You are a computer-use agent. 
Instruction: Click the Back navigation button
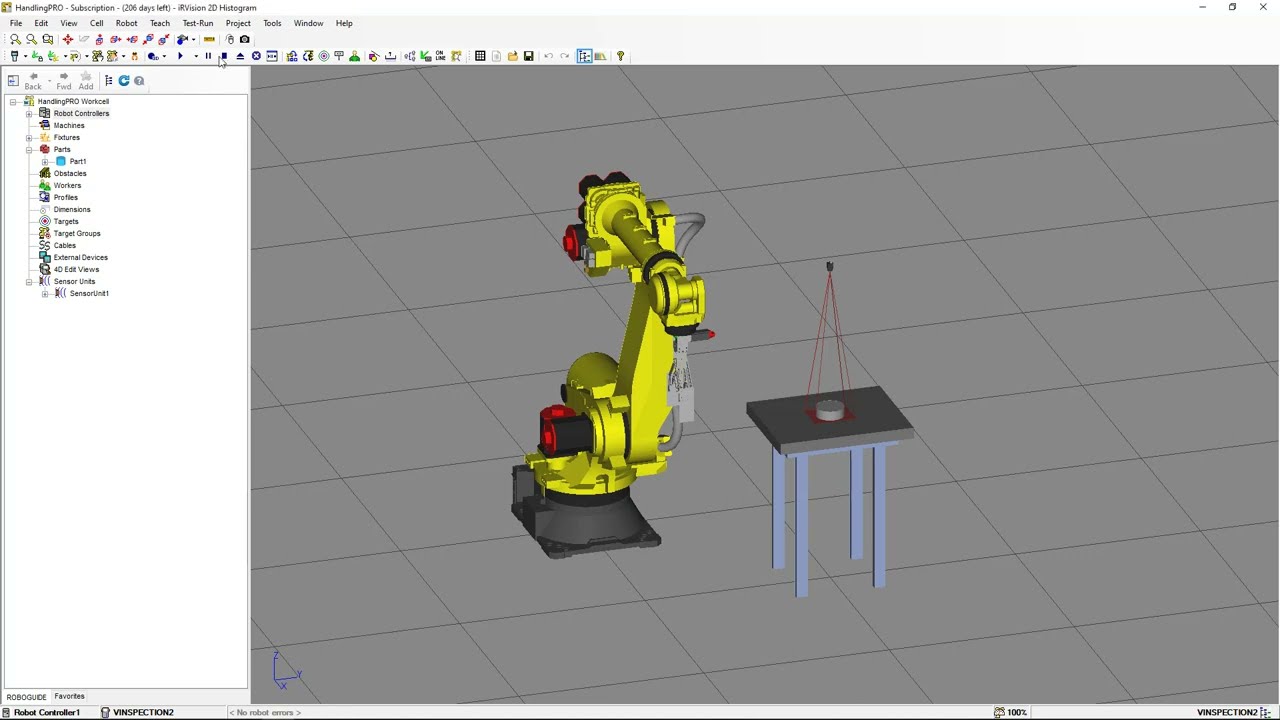point(33,81)
